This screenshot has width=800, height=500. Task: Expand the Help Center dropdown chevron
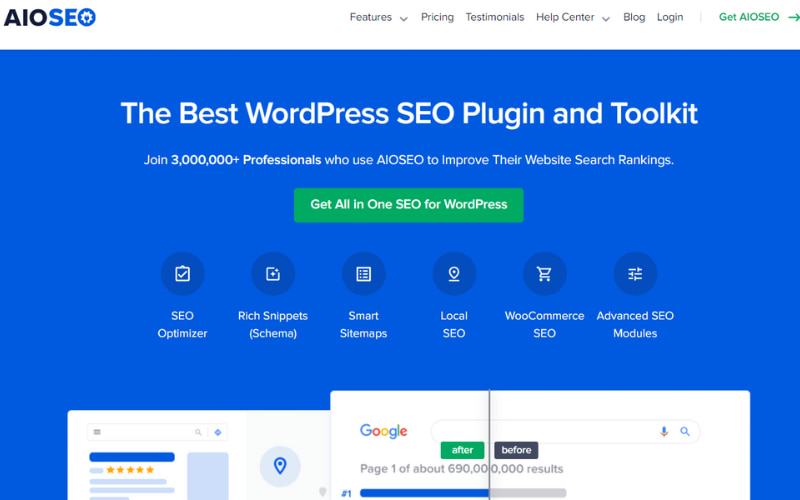click(606, 19)
